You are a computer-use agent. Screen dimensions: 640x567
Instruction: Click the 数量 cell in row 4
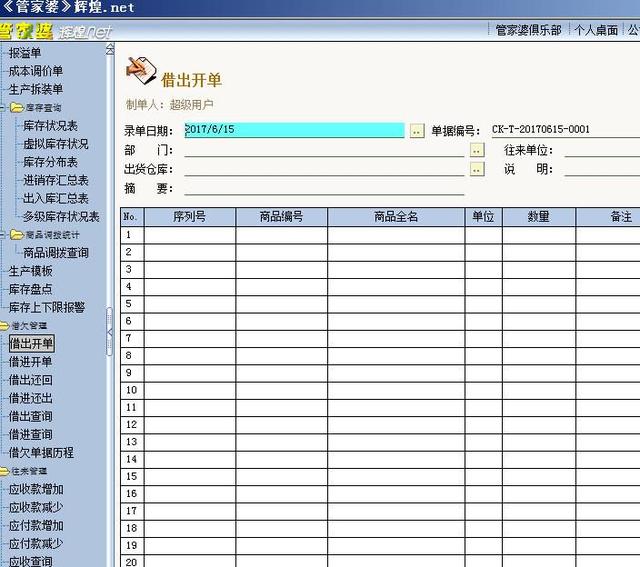click(x=539, y=287)
